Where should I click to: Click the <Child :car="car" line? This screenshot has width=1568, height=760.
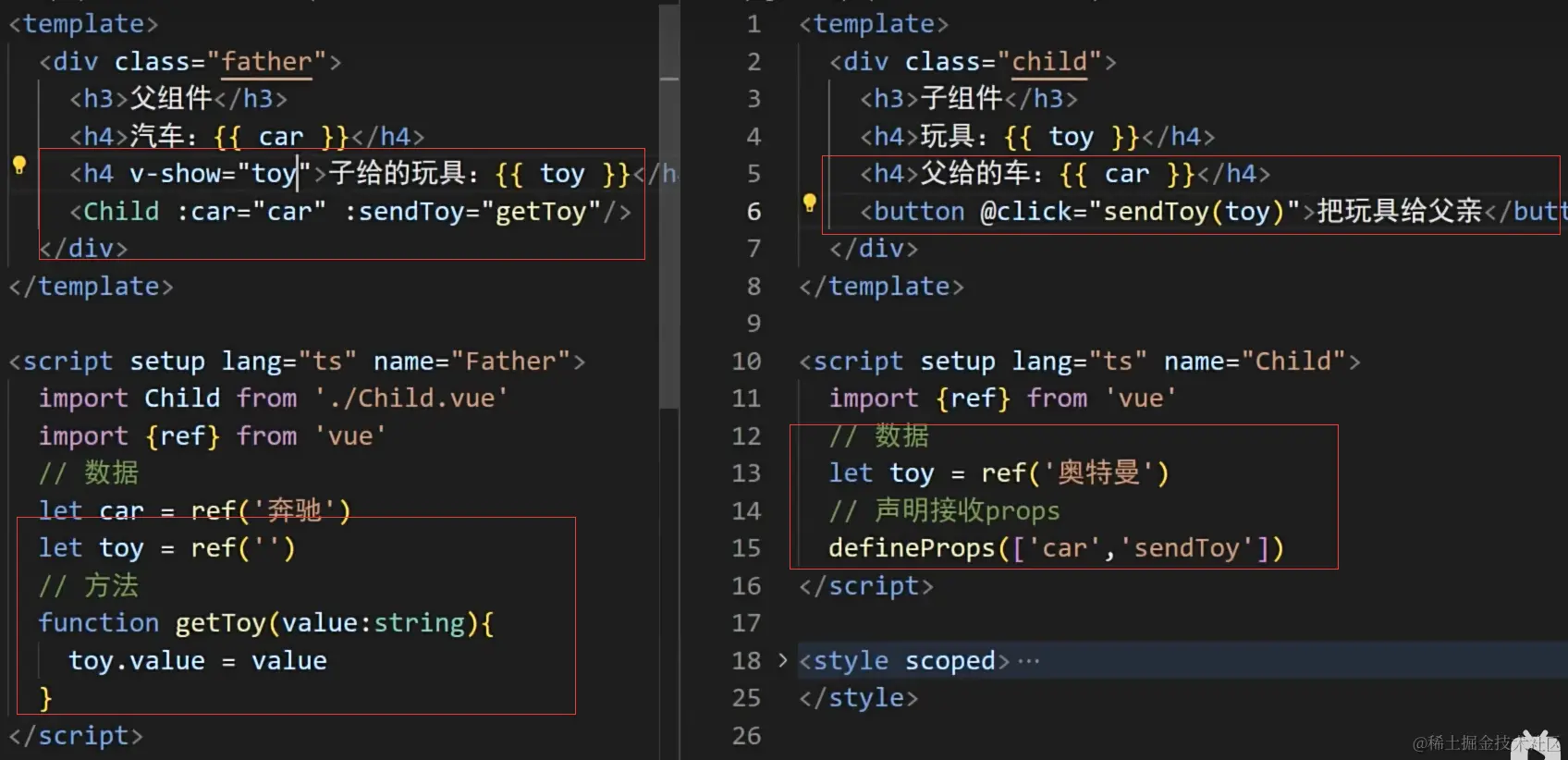[x=349, y=212]
